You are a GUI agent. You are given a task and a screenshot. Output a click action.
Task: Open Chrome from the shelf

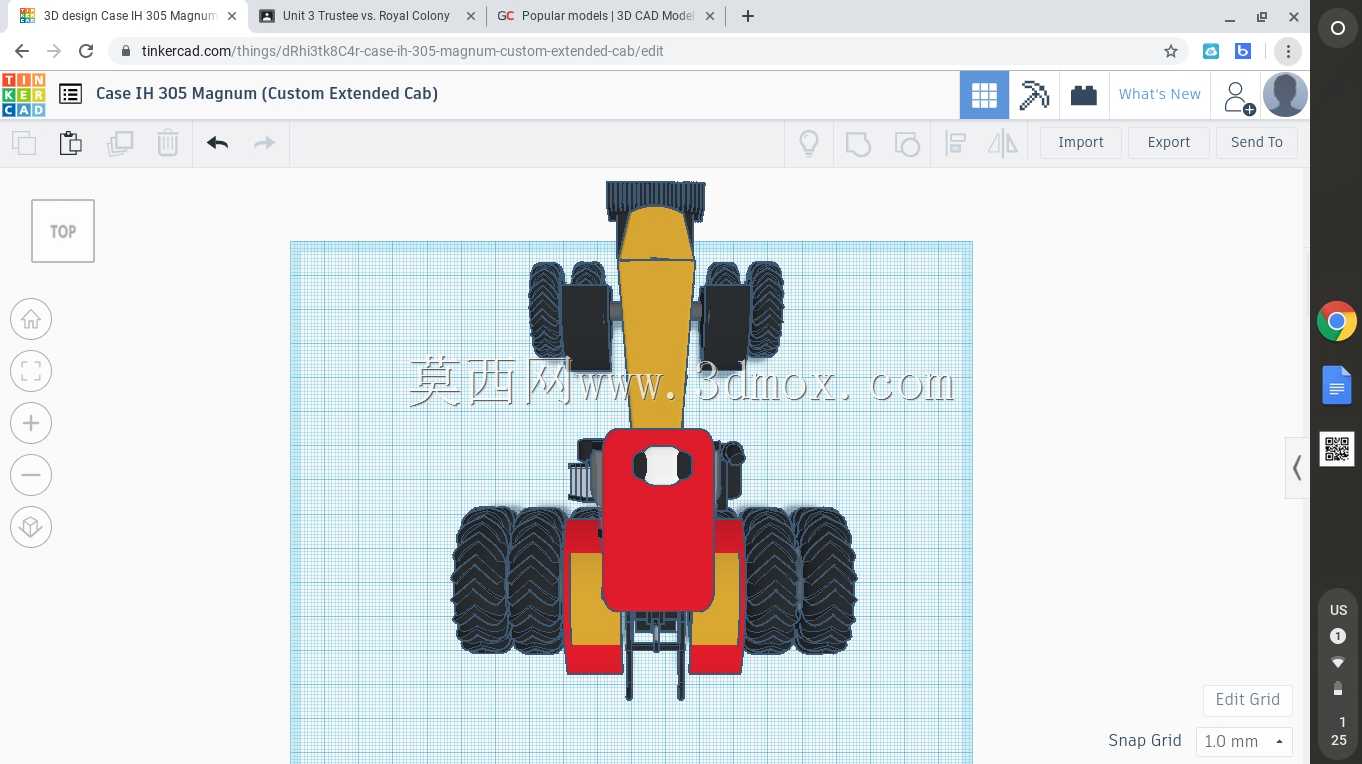[x=1337, y=322]
